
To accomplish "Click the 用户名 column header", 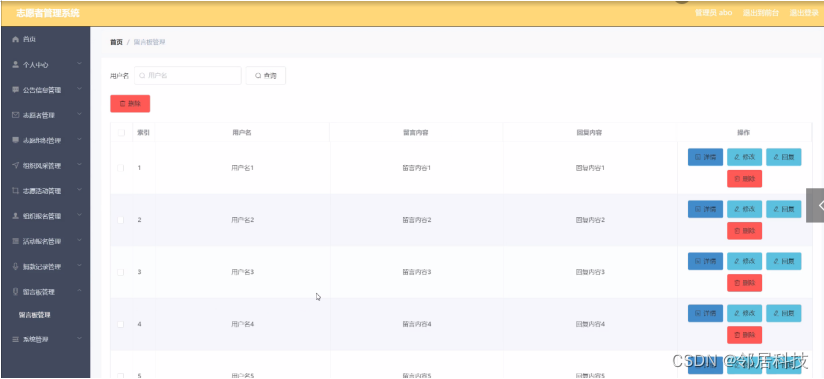I will [x=242, y=133].
